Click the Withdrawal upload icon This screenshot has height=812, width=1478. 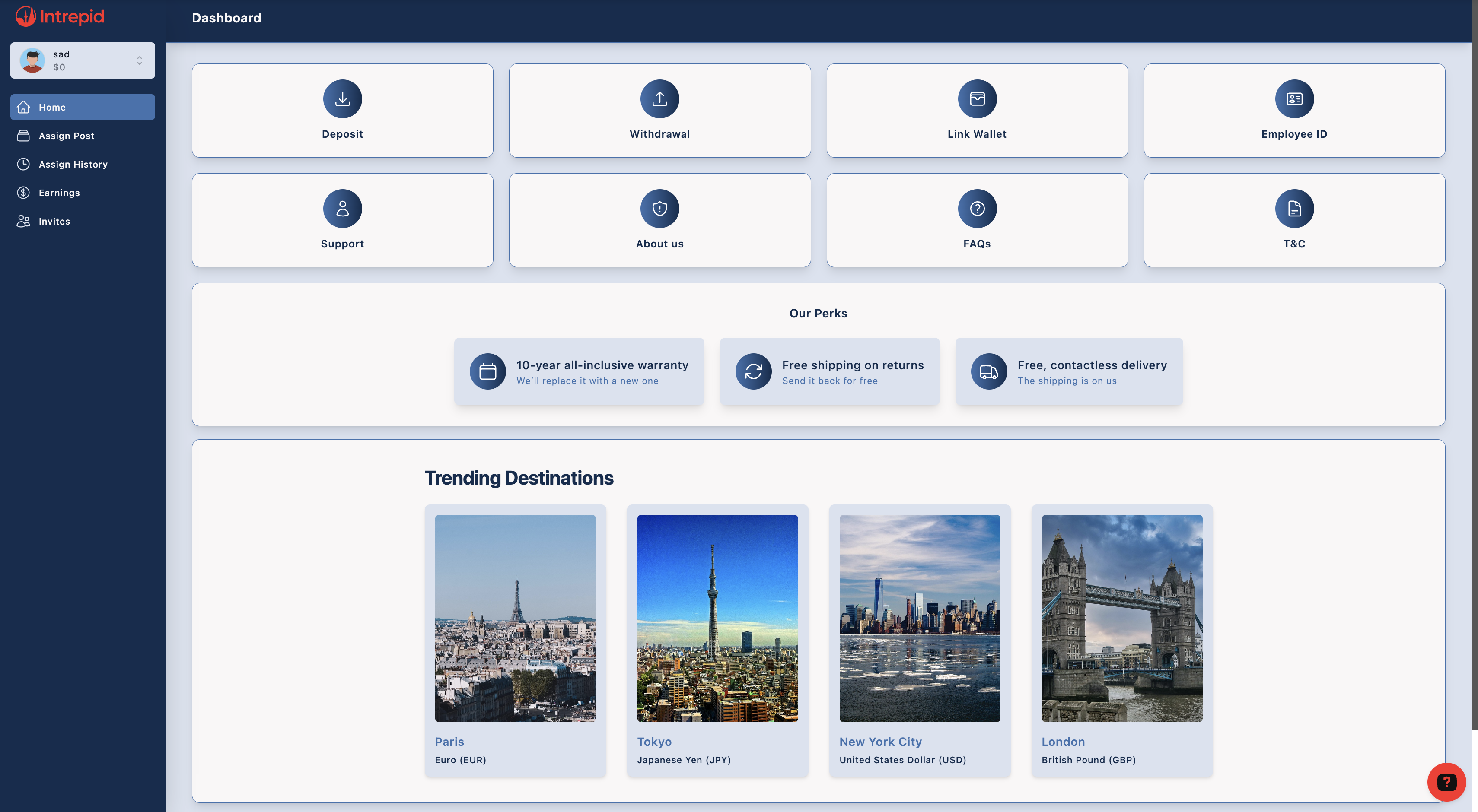pos(659,98)
